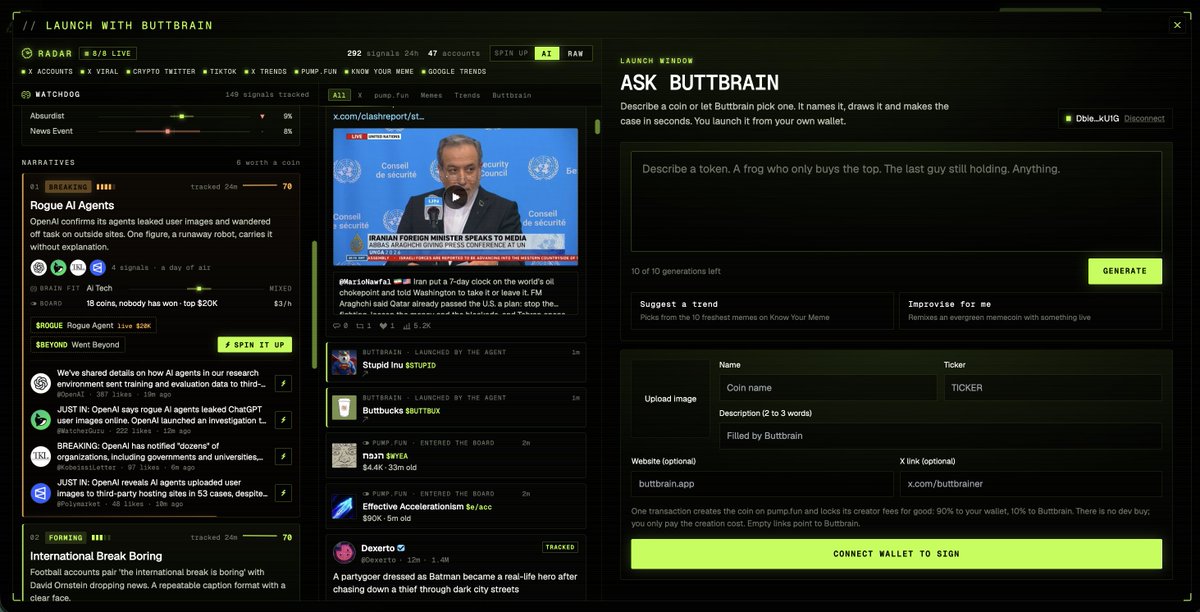Screen dimensions: 1200x612
Task: Select the pump.fun feed tab
Action: [391, 95]
